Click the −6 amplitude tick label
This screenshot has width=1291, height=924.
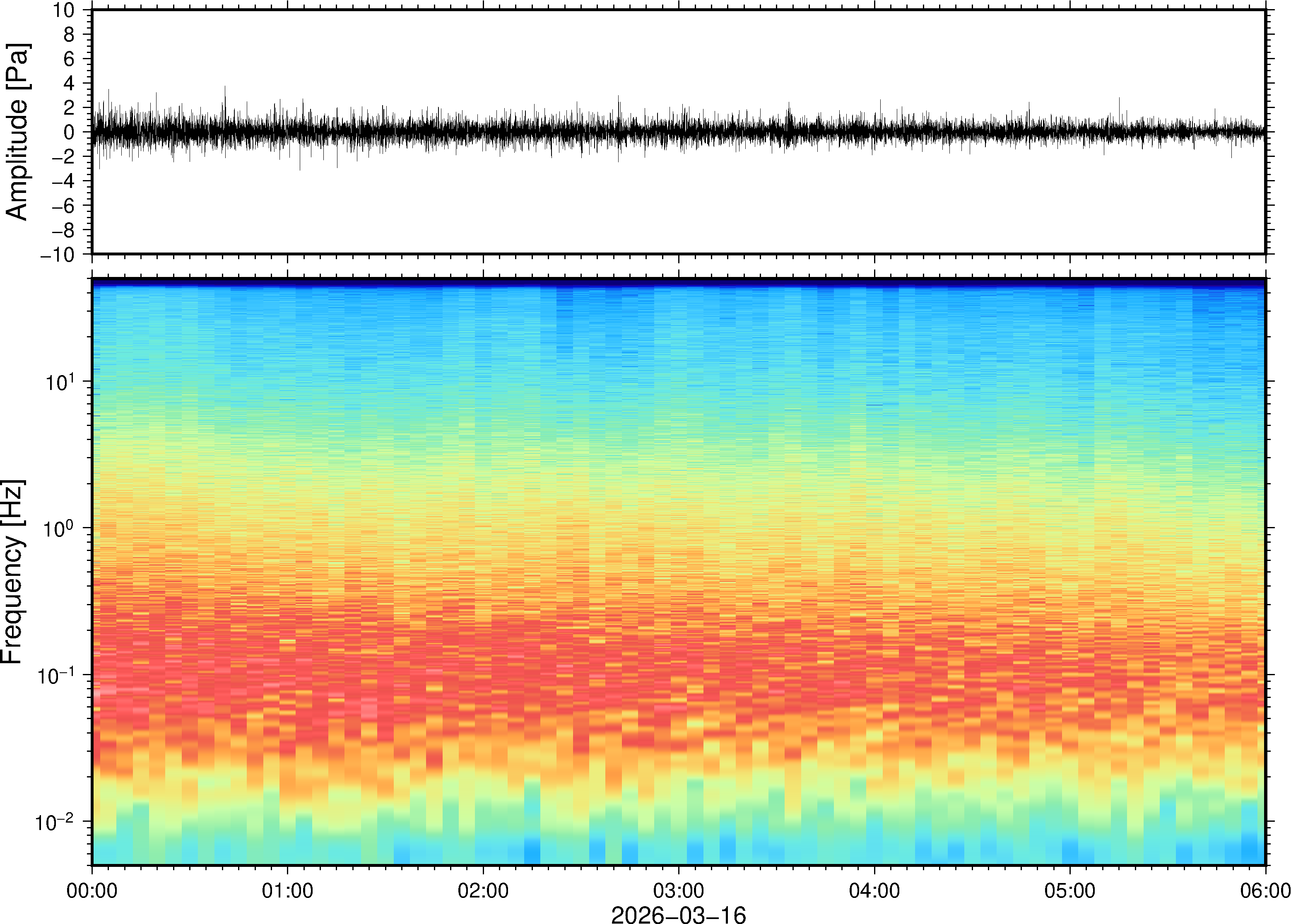coord(63,205)
